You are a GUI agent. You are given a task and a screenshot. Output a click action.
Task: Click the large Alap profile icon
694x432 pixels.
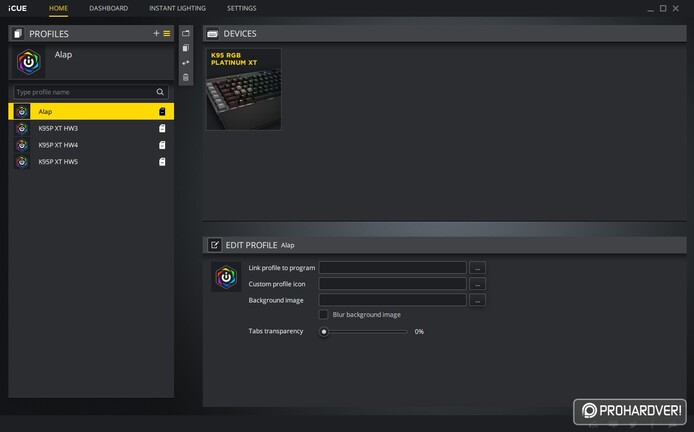coord(29,62)
